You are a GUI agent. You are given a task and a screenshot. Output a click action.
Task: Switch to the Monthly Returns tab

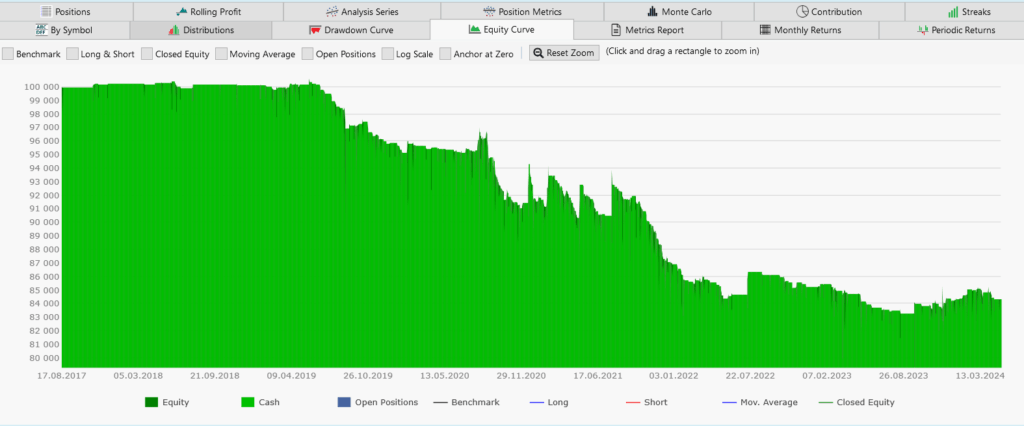[x=801, y=30]
